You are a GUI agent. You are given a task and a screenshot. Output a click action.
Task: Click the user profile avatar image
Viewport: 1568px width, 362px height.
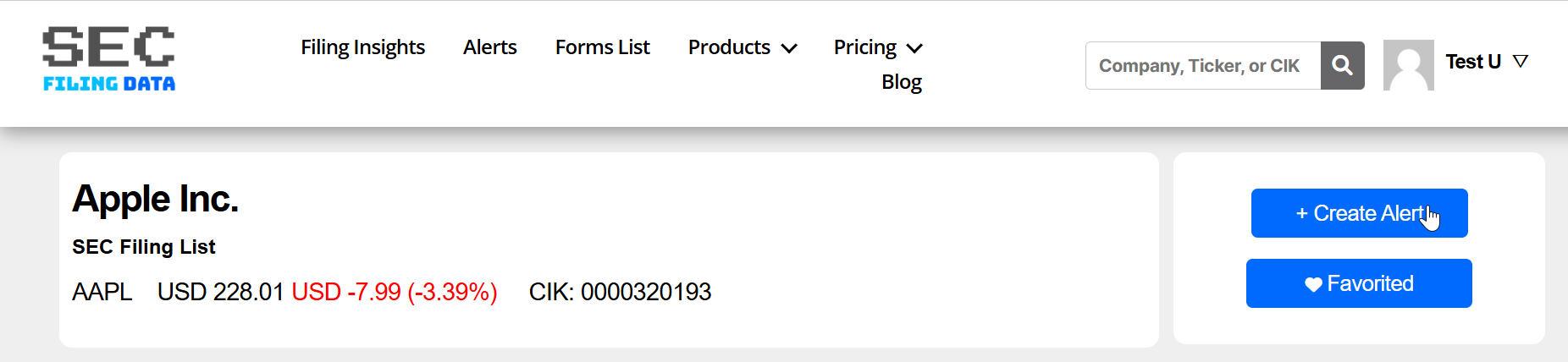click(x=1408, y=65)
